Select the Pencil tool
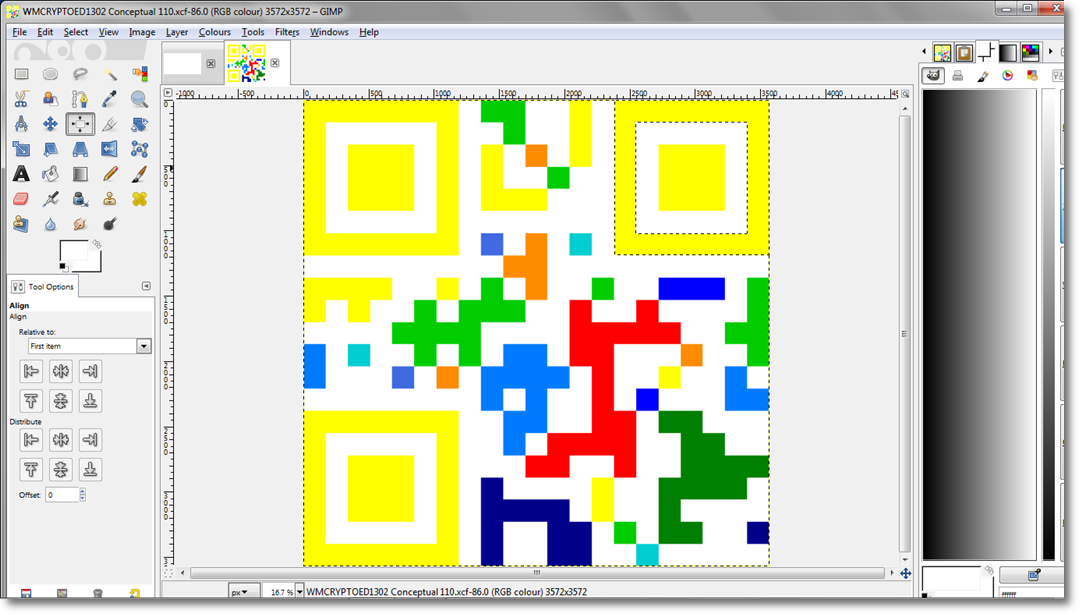Image resolution: width=1080 pixels, height=615 pixels. coord(110,174)
